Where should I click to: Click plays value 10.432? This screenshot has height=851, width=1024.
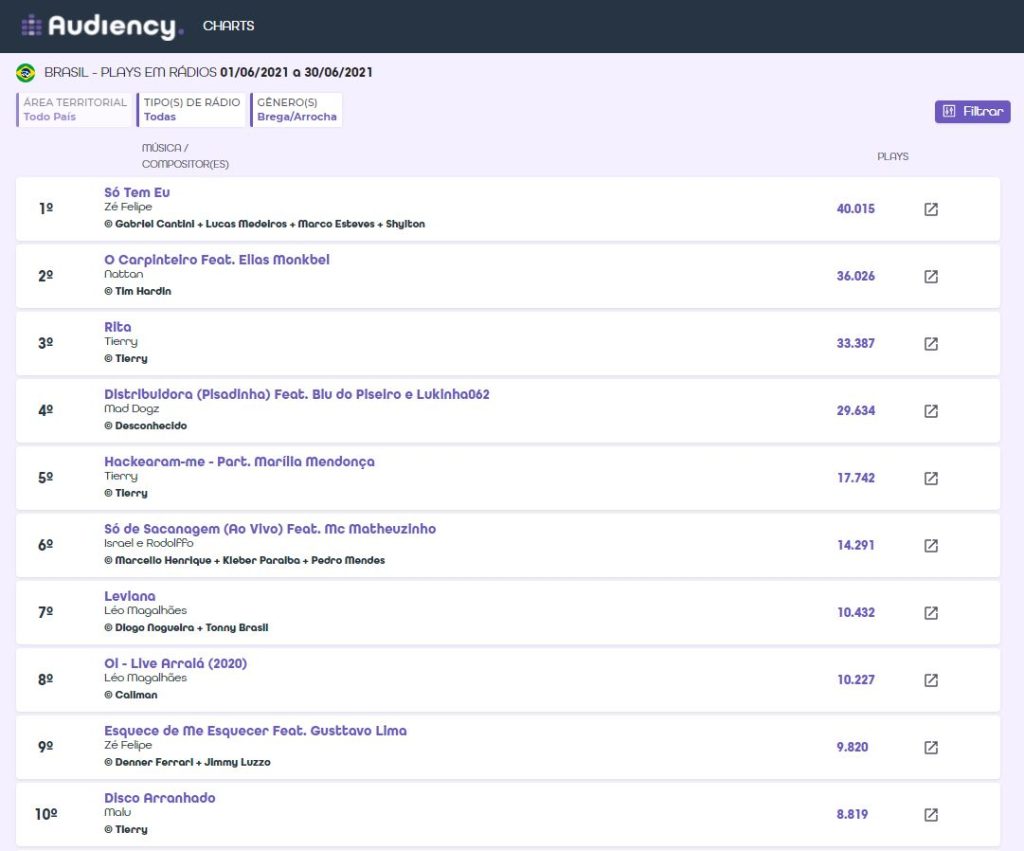coord(856,613)
